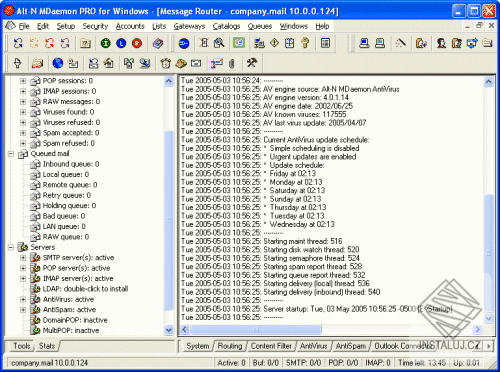Click the log pane scroll-up arrow
The image size is (500, 372).
click(489, 81)
